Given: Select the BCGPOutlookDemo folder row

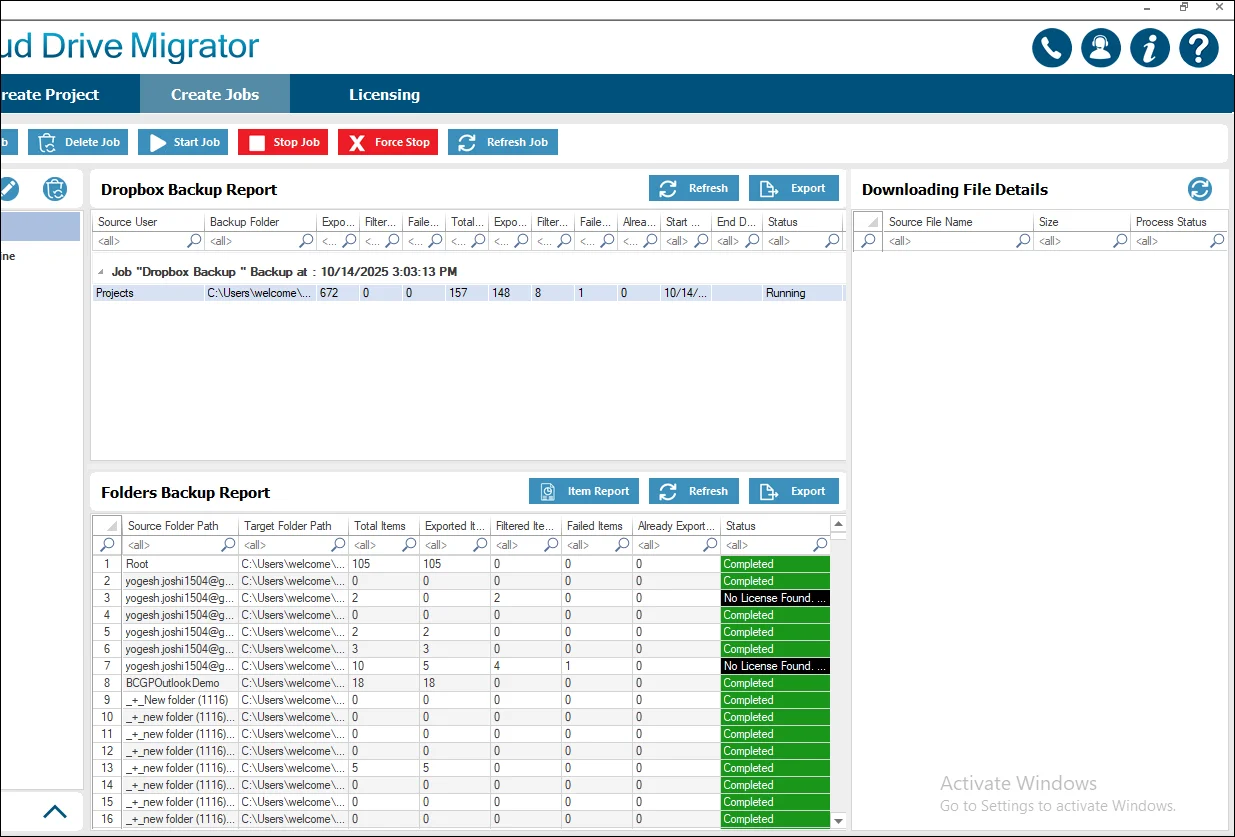Looking at the screenshot, I should pos(461,683).
